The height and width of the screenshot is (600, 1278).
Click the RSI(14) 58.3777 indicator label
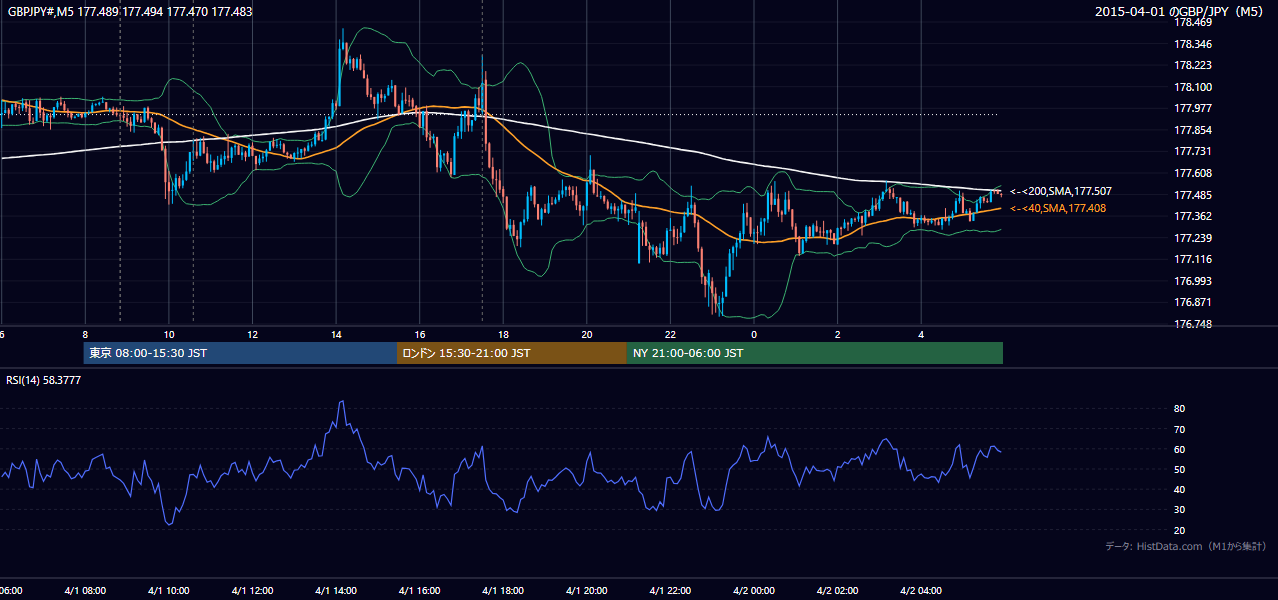point(44,380)
